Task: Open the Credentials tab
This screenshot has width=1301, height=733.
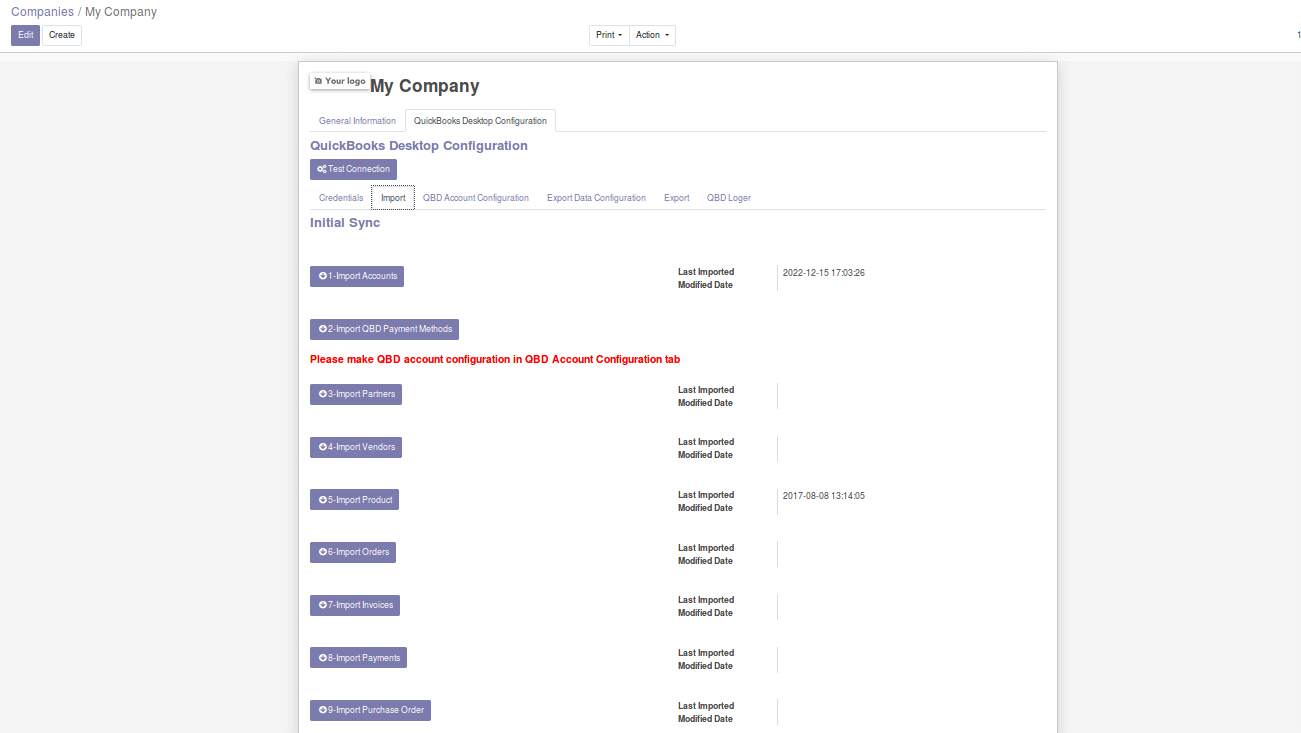Action: coord(341,198)
